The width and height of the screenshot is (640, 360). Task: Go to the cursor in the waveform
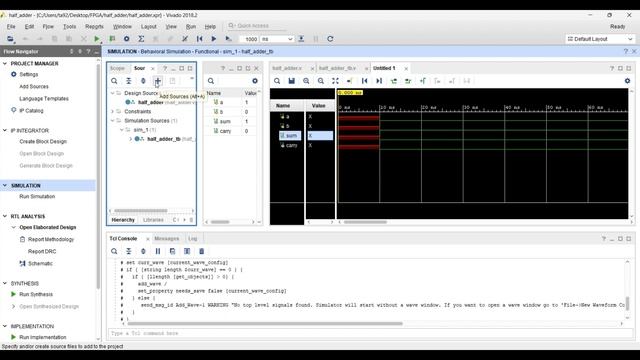point(350,81)
